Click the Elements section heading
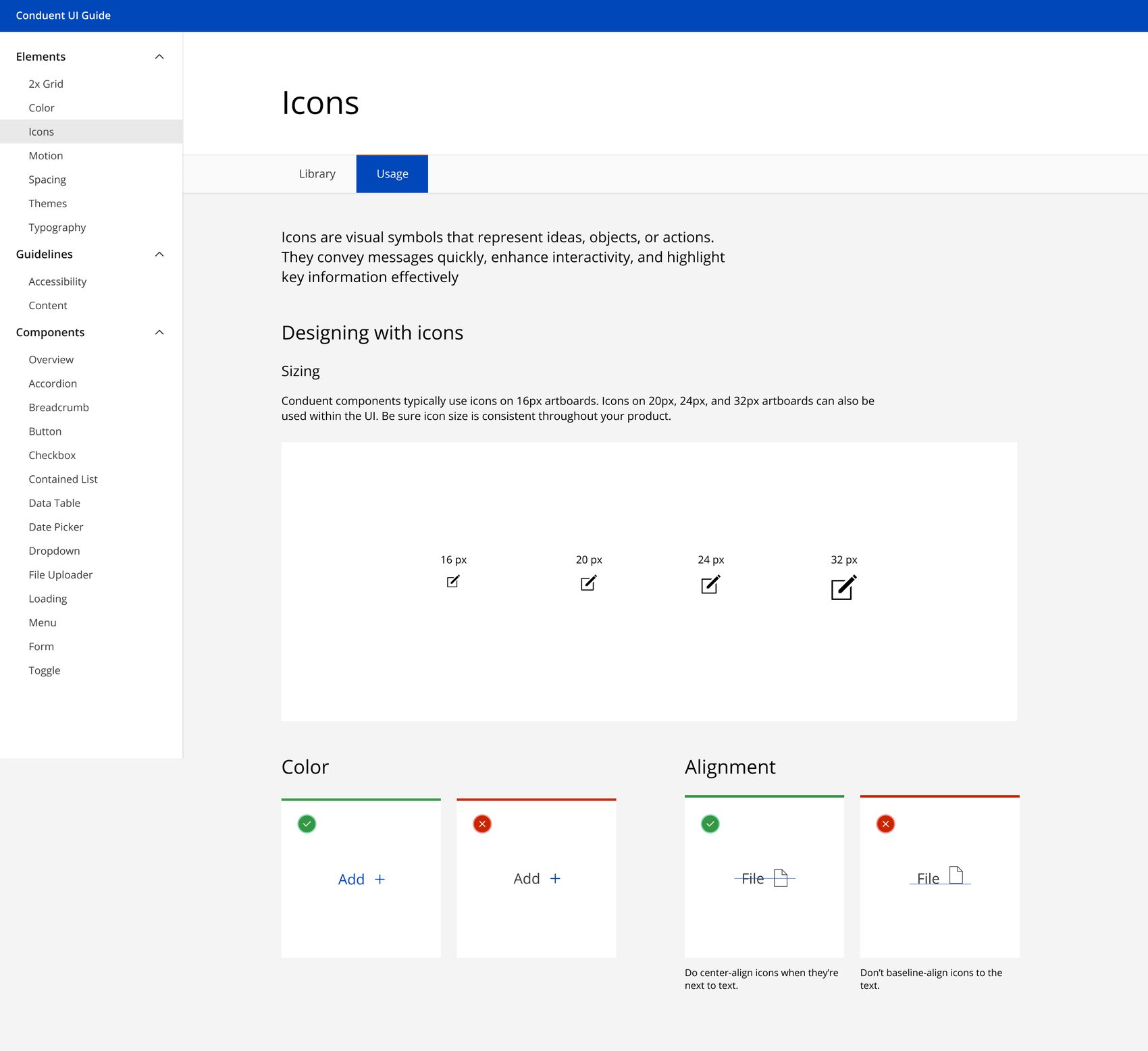Screen dimensions: 1148x1051 pos(41,57)
